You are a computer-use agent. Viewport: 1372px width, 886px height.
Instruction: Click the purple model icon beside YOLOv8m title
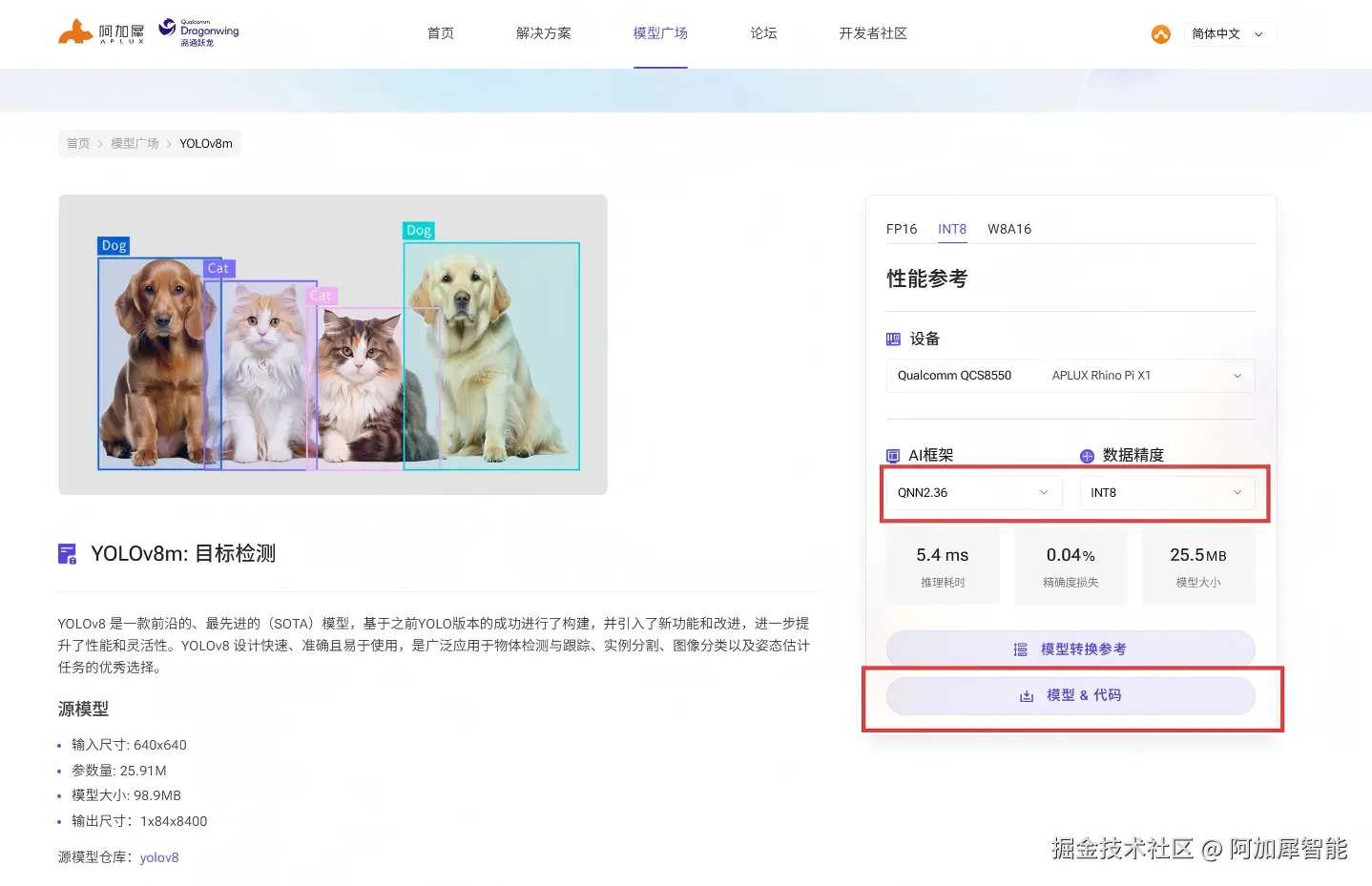pyautogui.click(x=67, y=553)
